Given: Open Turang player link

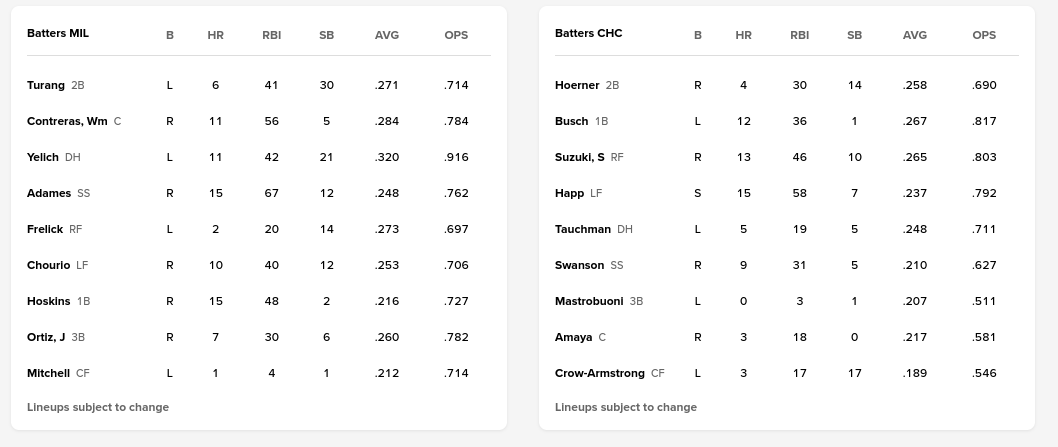Looking at the screenshot, I should click(x=46, y=85).
